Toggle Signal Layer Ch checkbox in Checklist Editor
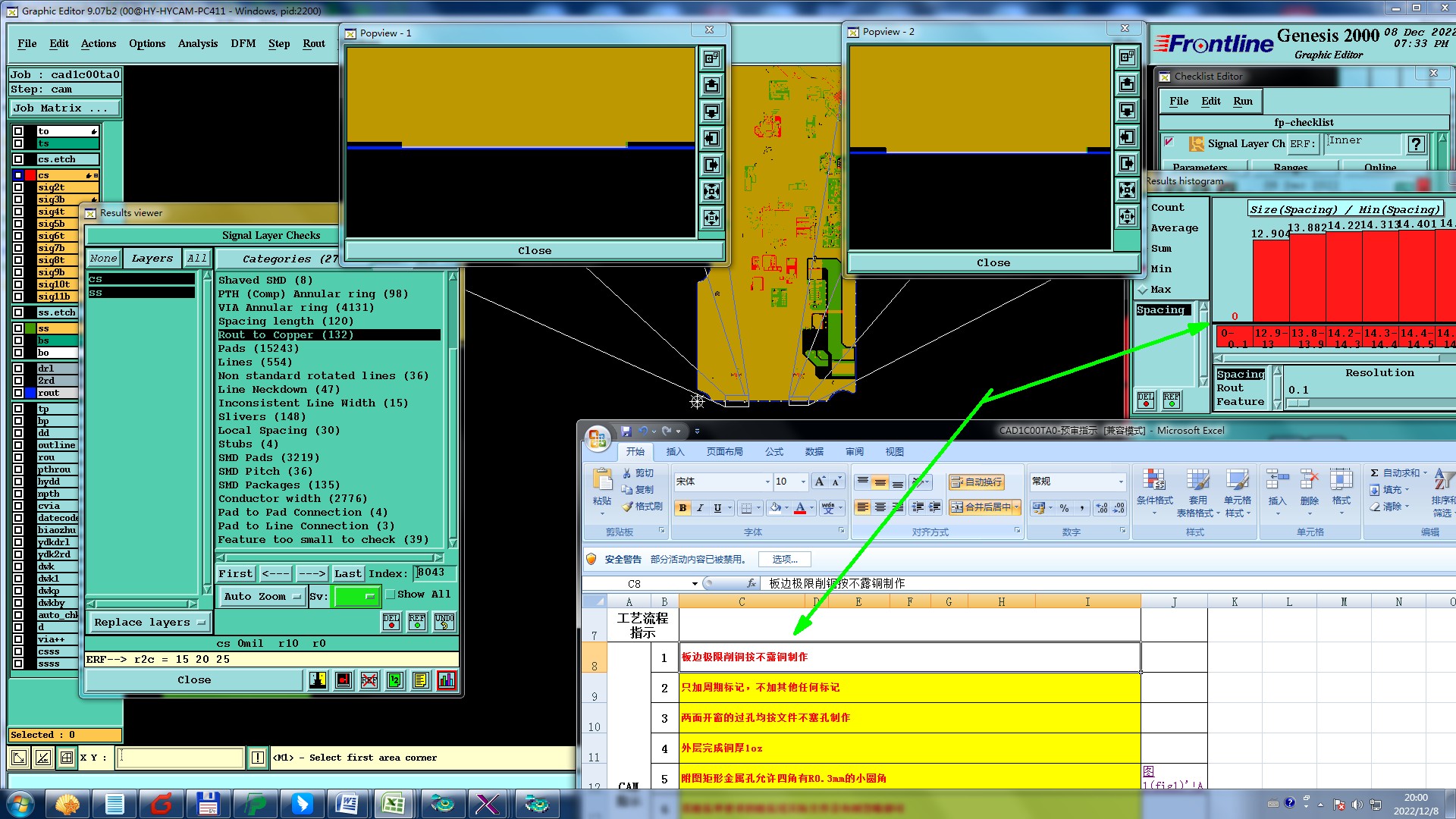1456x819 pixels. pos(1169,142)
